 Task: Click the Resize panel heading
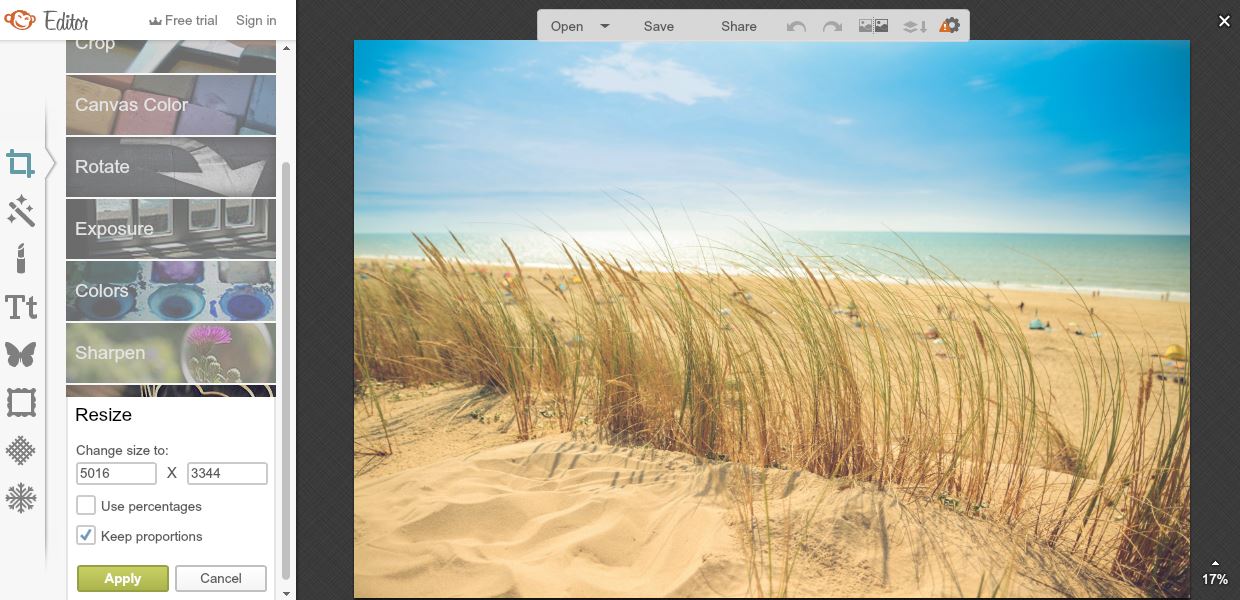tap(104, 415)
